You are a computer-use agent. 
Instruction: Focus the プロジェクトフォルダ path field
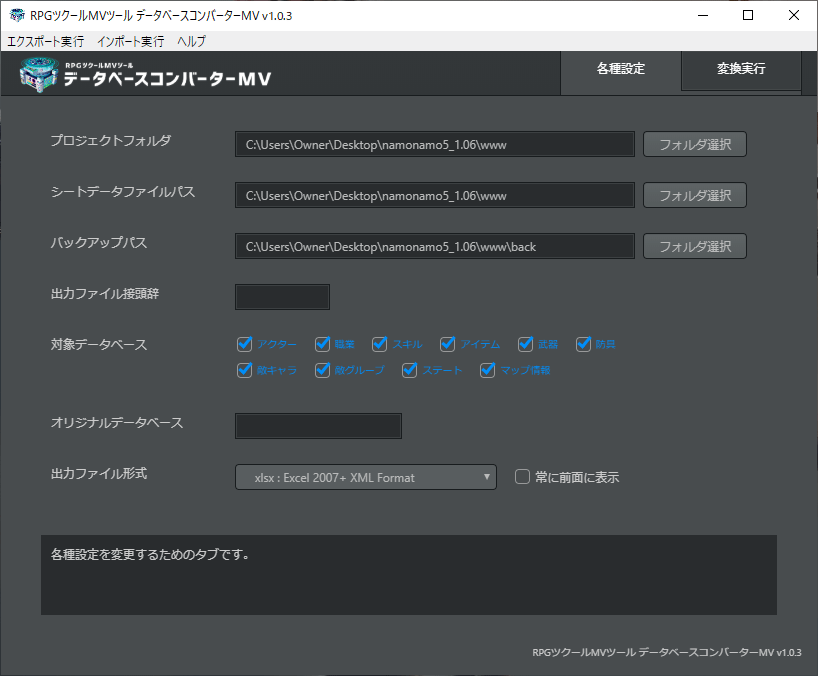[x=435, y=144]
